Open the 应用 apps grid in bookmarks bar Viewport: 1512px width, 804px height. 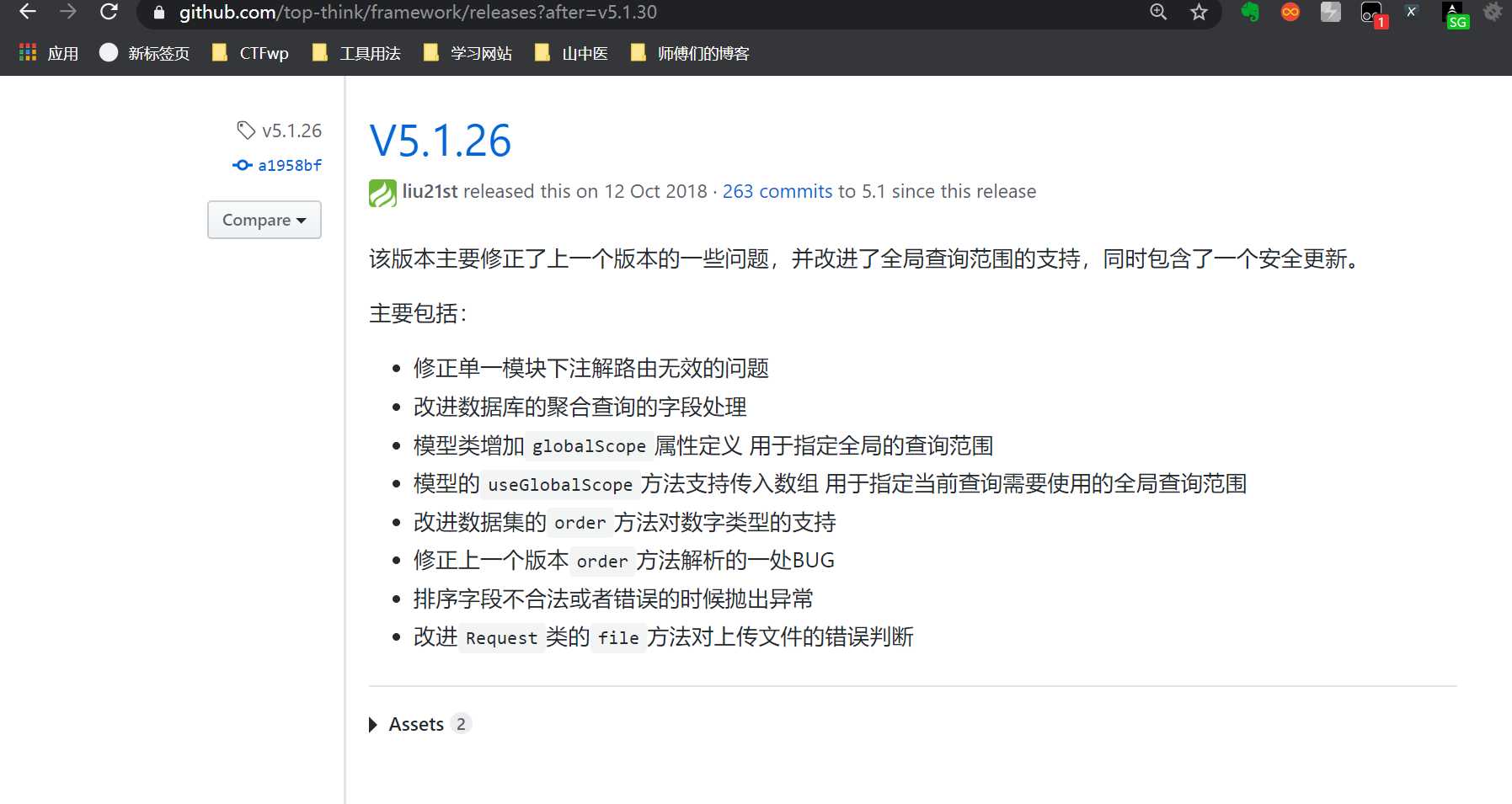point(48,53)
